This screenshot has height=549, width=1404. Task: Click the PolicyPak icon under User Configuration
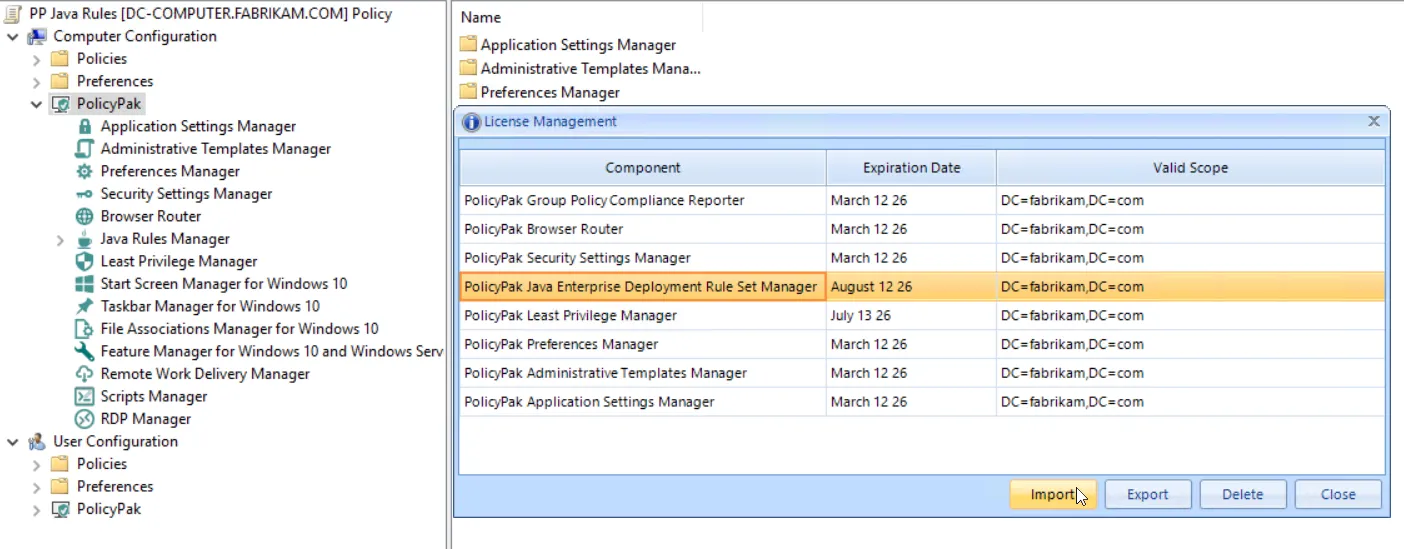click(x=60, y=509)
